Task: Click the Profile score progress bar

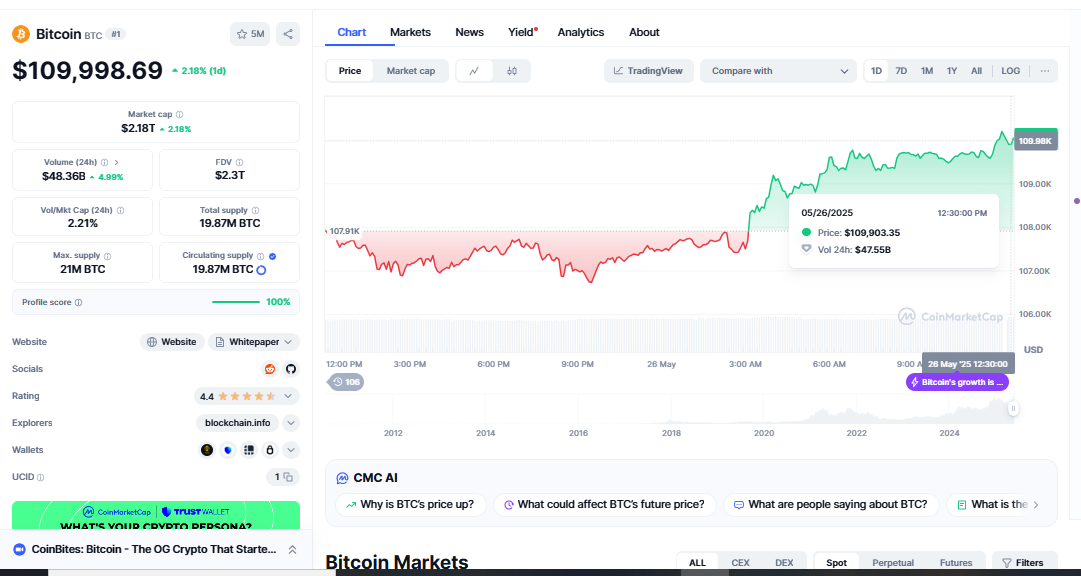Action: [236, 302]
